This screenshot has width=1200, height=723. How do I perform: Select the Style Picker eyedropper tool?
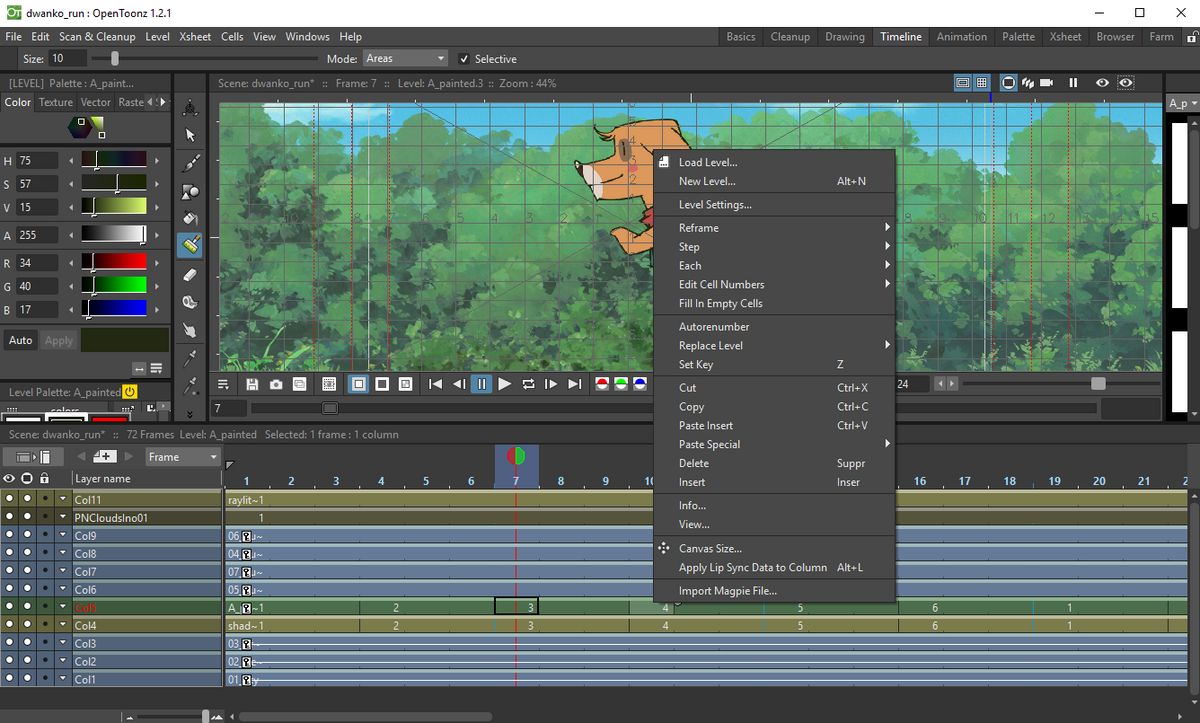[x=190, y=358]
